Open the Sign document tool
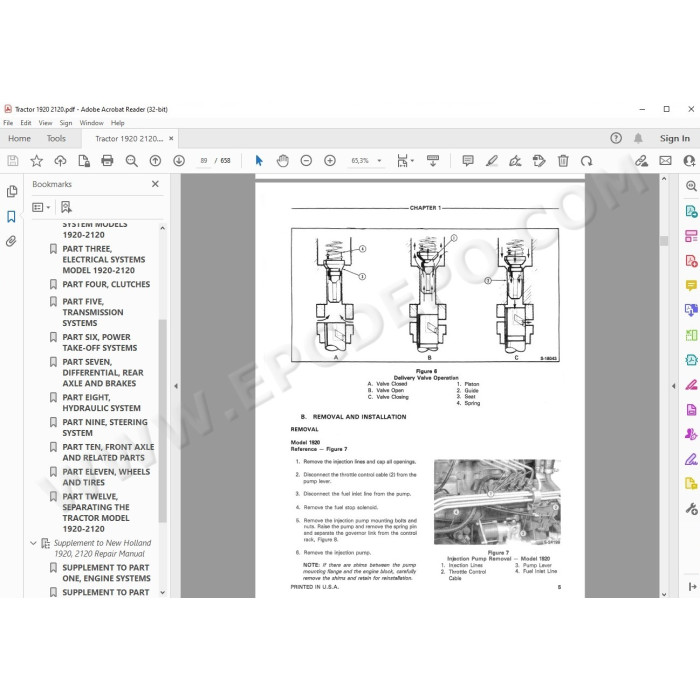This screenshot has height=700, width=700. [515, 161]
